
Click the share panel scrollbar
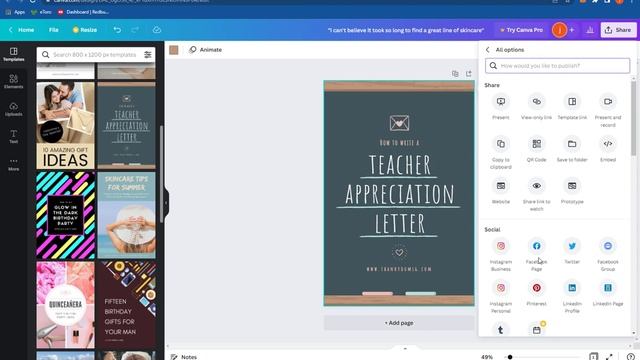(x=633, y=118)
